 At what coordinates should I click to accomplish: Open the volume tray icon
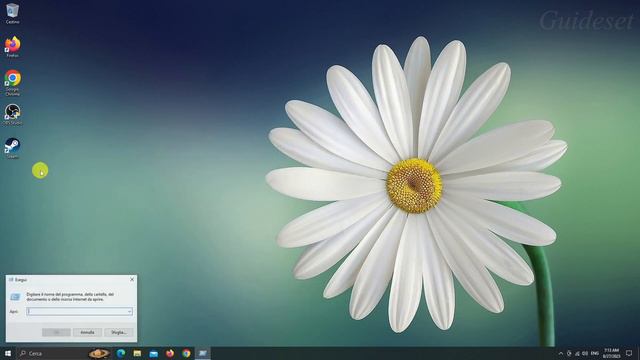coord(585,353)
